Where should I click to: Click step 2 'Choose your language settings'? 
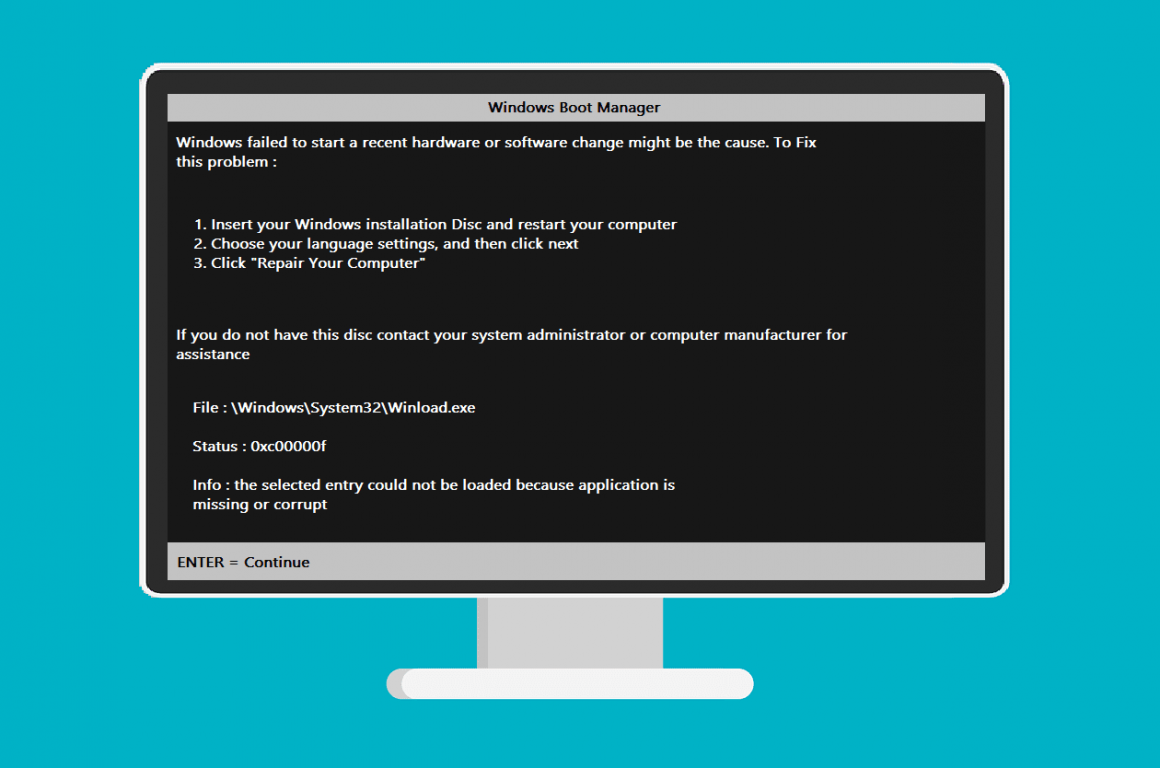tap(385, 243)
